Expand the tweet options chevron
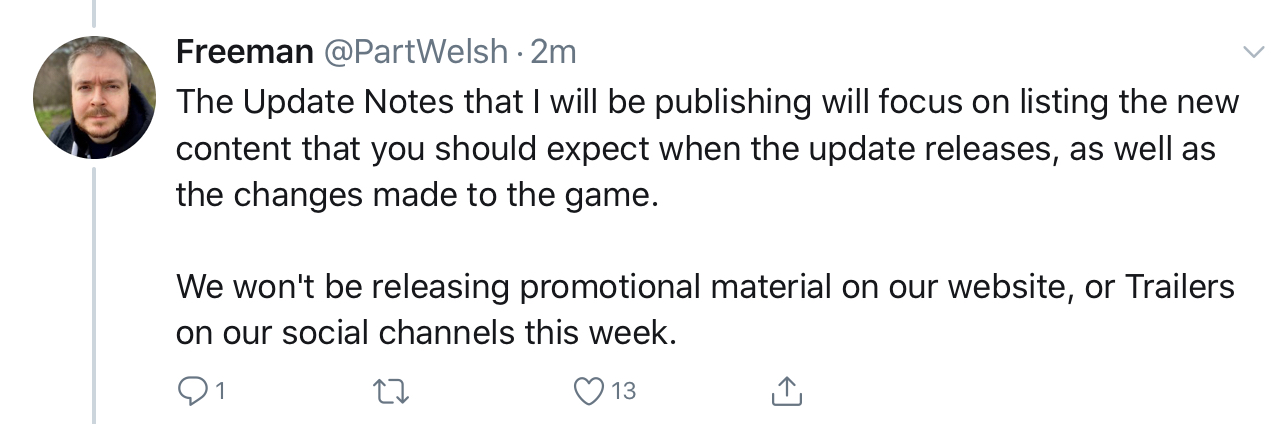Image resolution: width=1288 pixels, height=424 pixels. [1252, 51]
